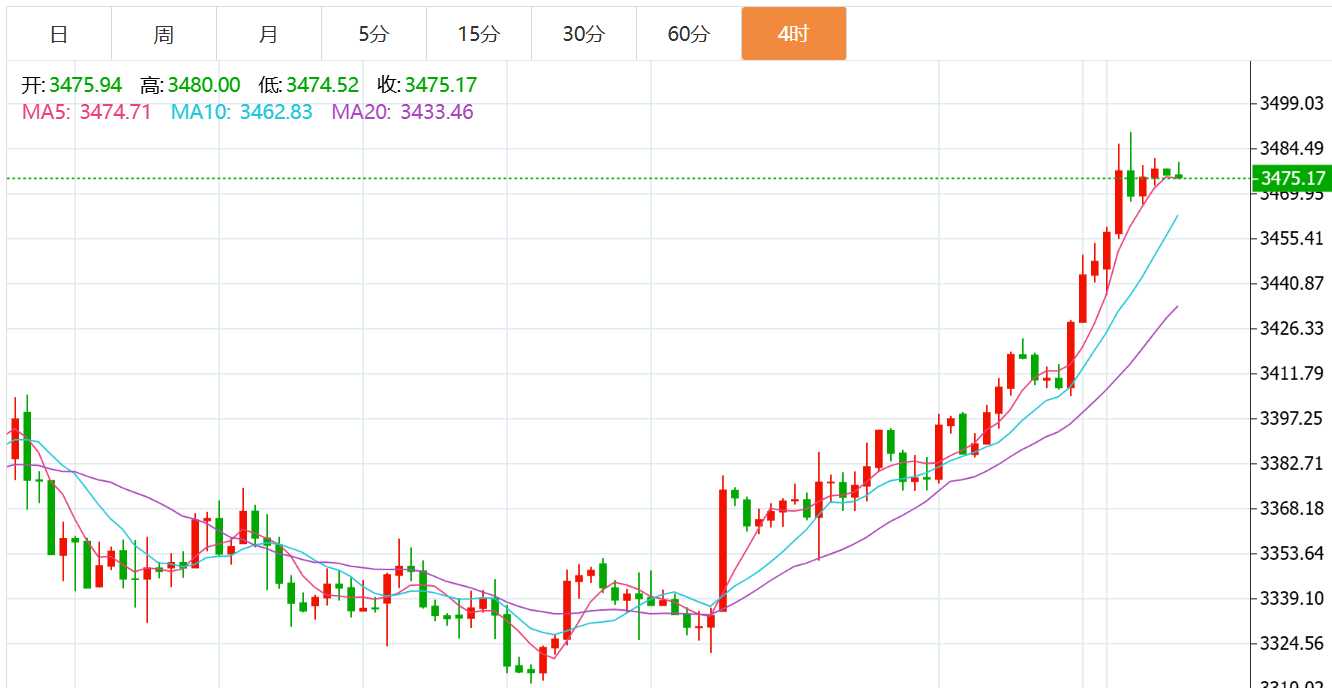Click the pink MA5 indicator label
The height and width of the screenshot is (688, 1332).
(x=86, y=112)
